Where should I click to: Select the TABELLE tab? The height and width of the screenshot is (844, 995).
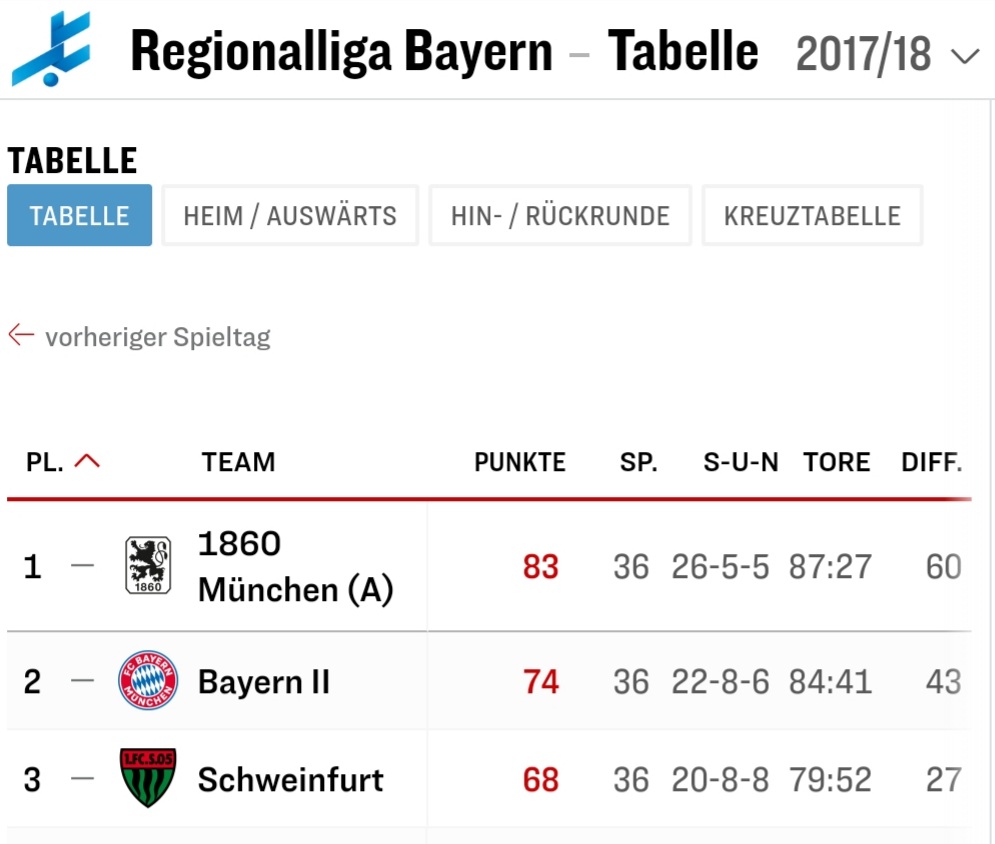pos(79,215)
